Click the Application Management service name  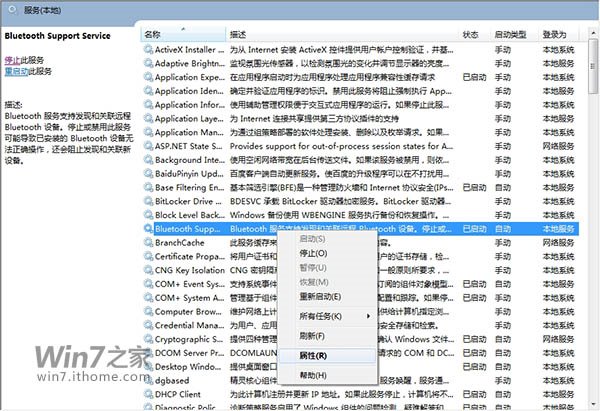click(189, 132)
